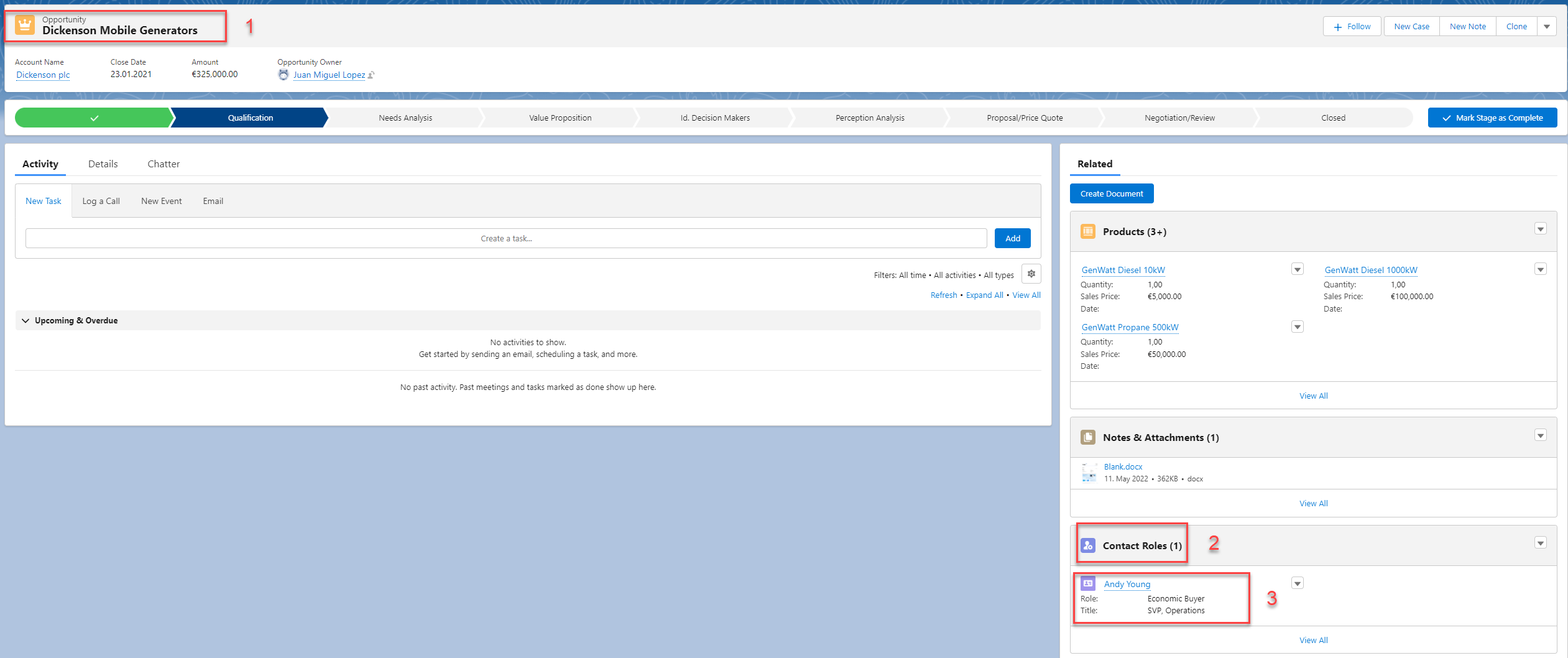Open GenWatt Propane 500kW product link
Screen dimensions: 1568x658
(1130, 327)
